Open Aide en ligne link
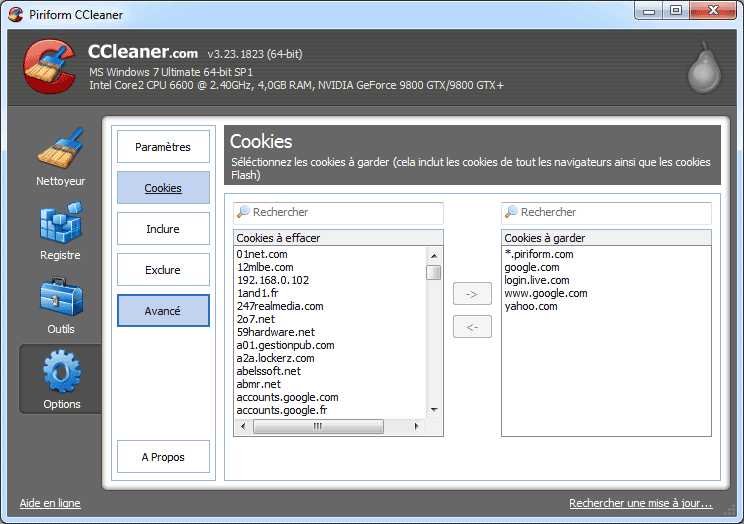This screenshot has width=744, height=524. click(x=50, y=503)
